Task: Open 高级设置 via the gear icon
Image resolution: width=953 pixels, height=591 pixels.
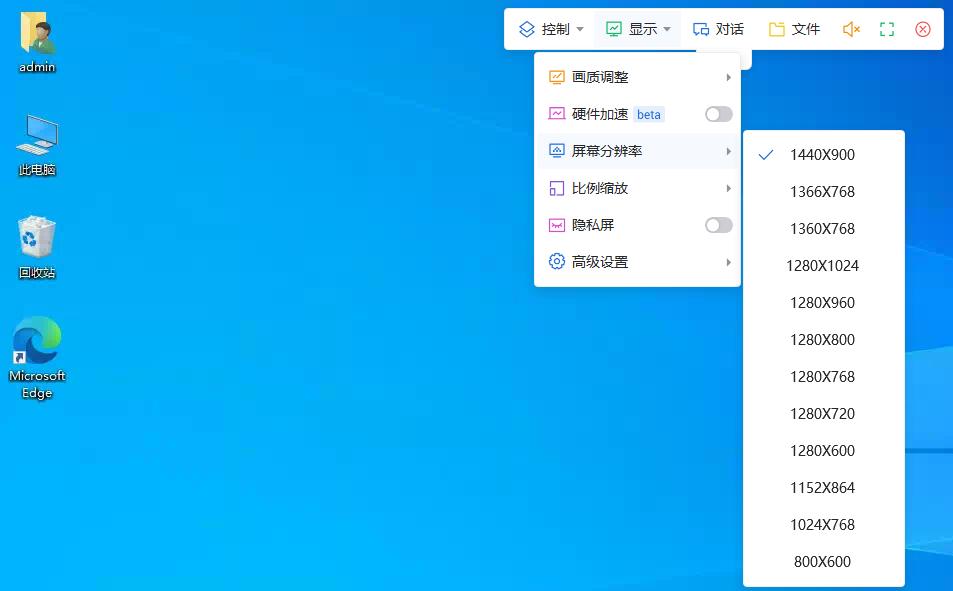Action: click(556, 261)
